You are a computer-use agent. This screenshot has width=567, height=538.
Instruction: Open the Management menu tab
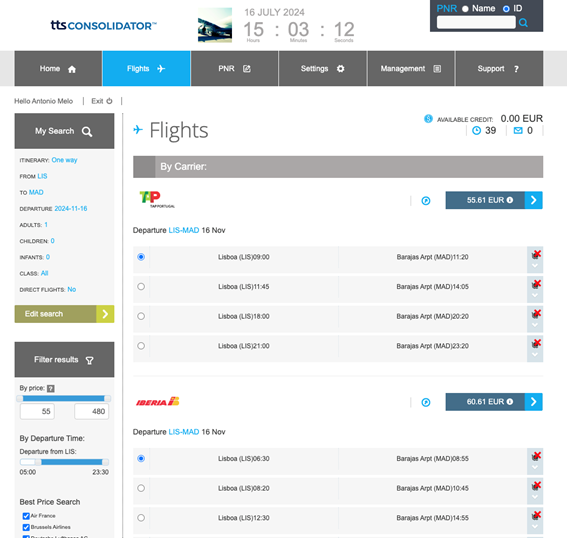pos(411,69)
